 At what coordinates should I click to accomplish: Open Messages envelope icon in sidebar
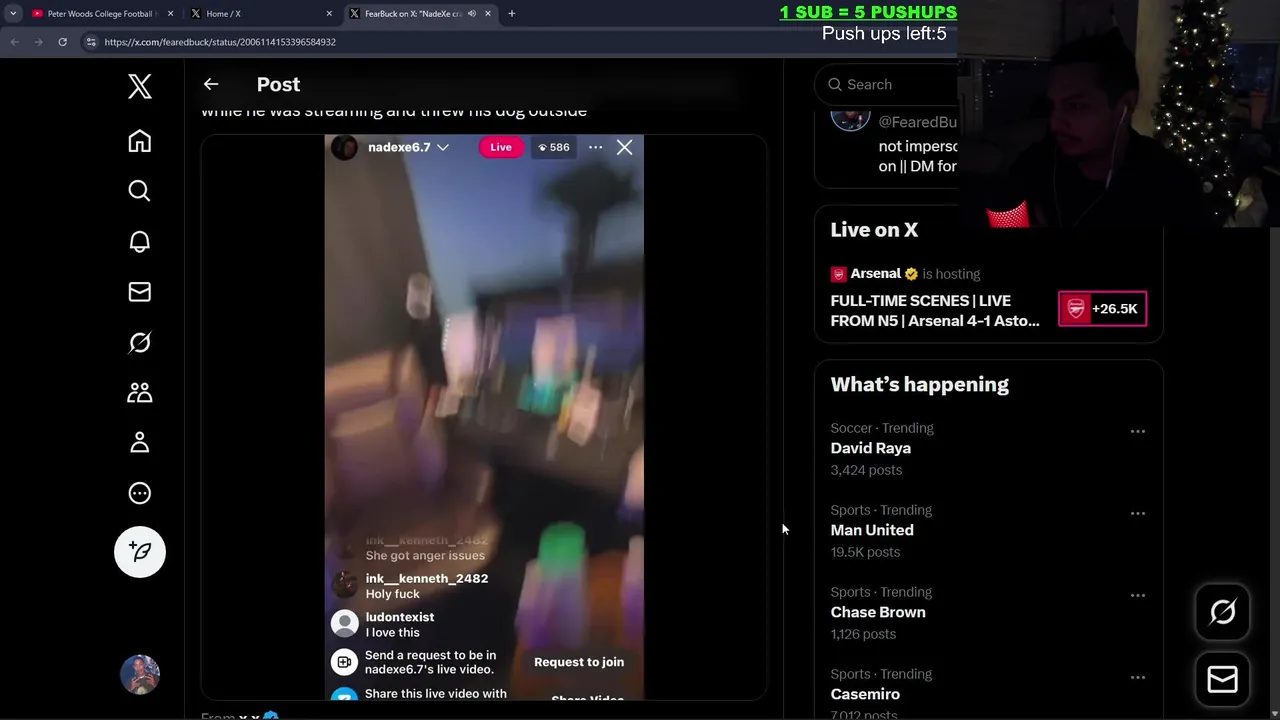coord(140,292)
